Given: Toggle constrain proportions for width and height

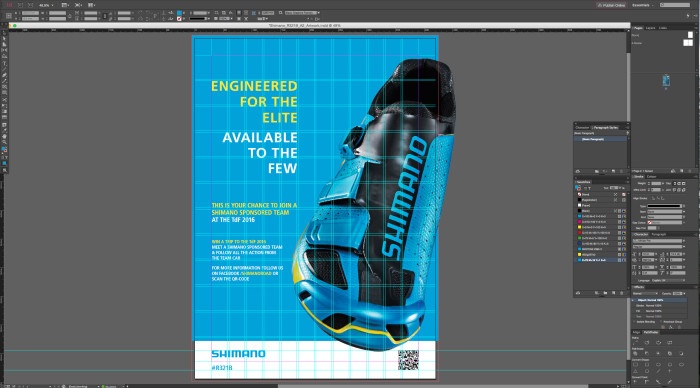Looking at the screenshot, I should point(70,16).
